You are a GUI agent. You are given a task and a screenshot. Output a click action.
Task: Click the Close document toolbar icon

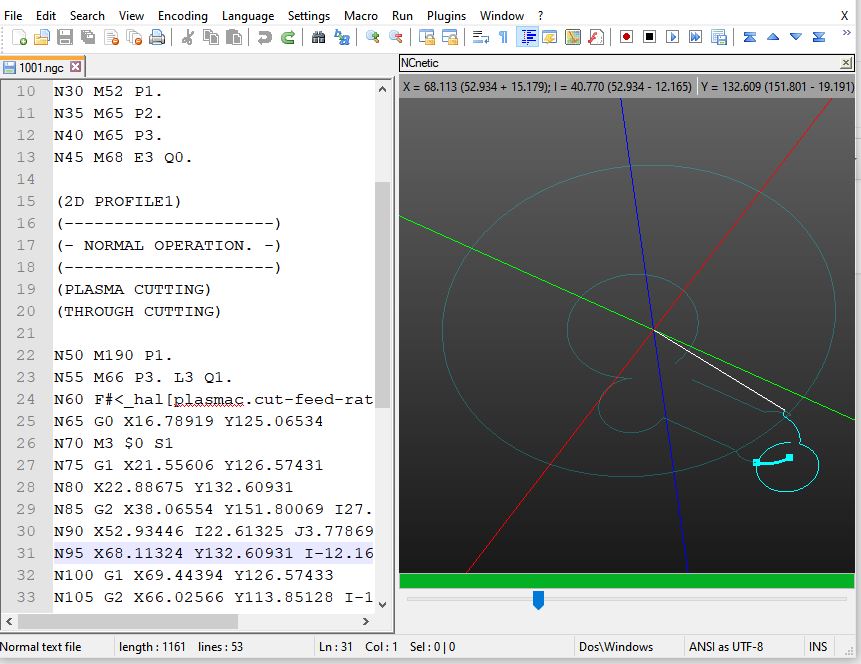111,37
